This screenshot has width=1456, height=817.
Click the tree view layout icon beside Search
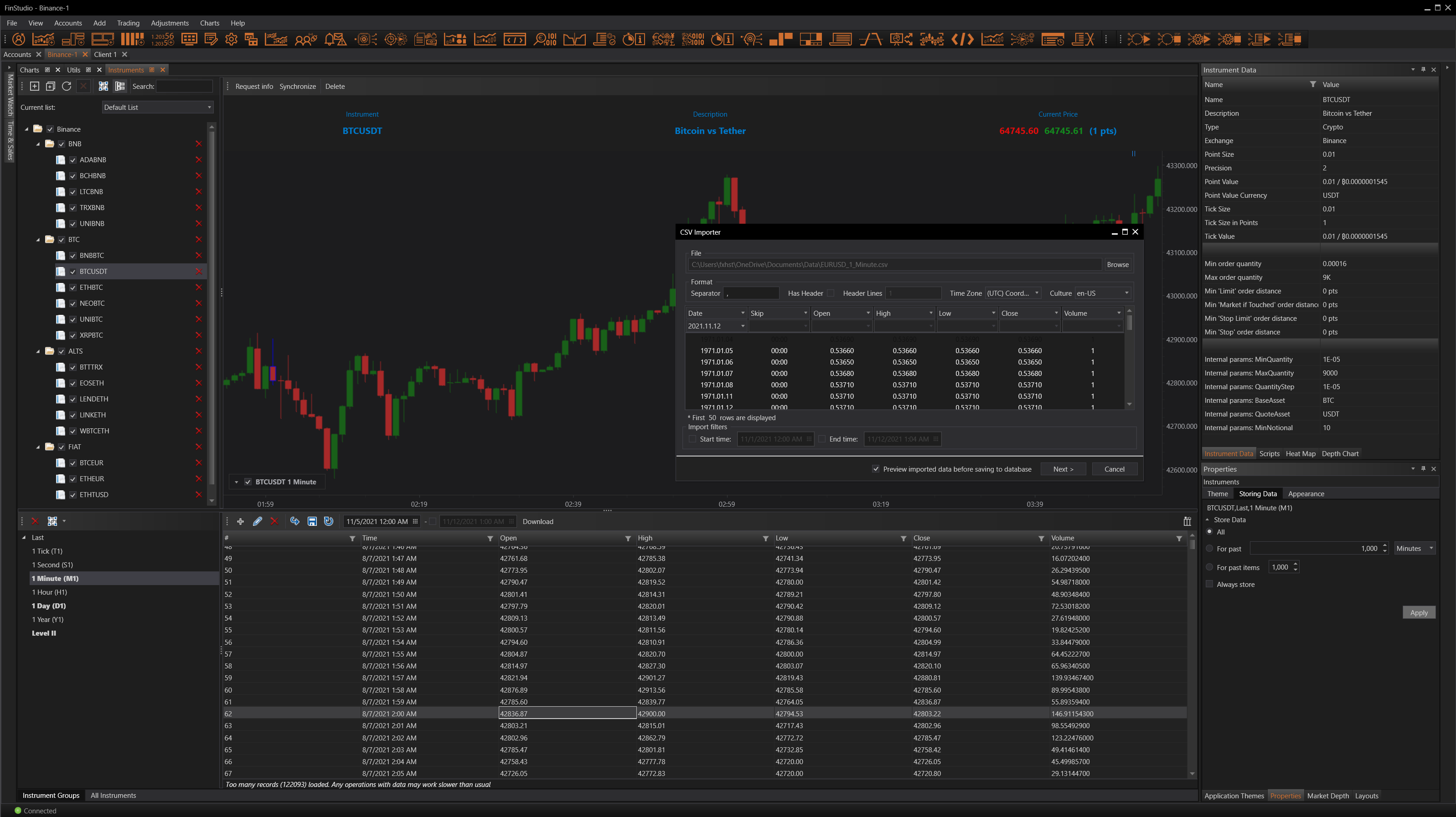[x=120, y=86]
